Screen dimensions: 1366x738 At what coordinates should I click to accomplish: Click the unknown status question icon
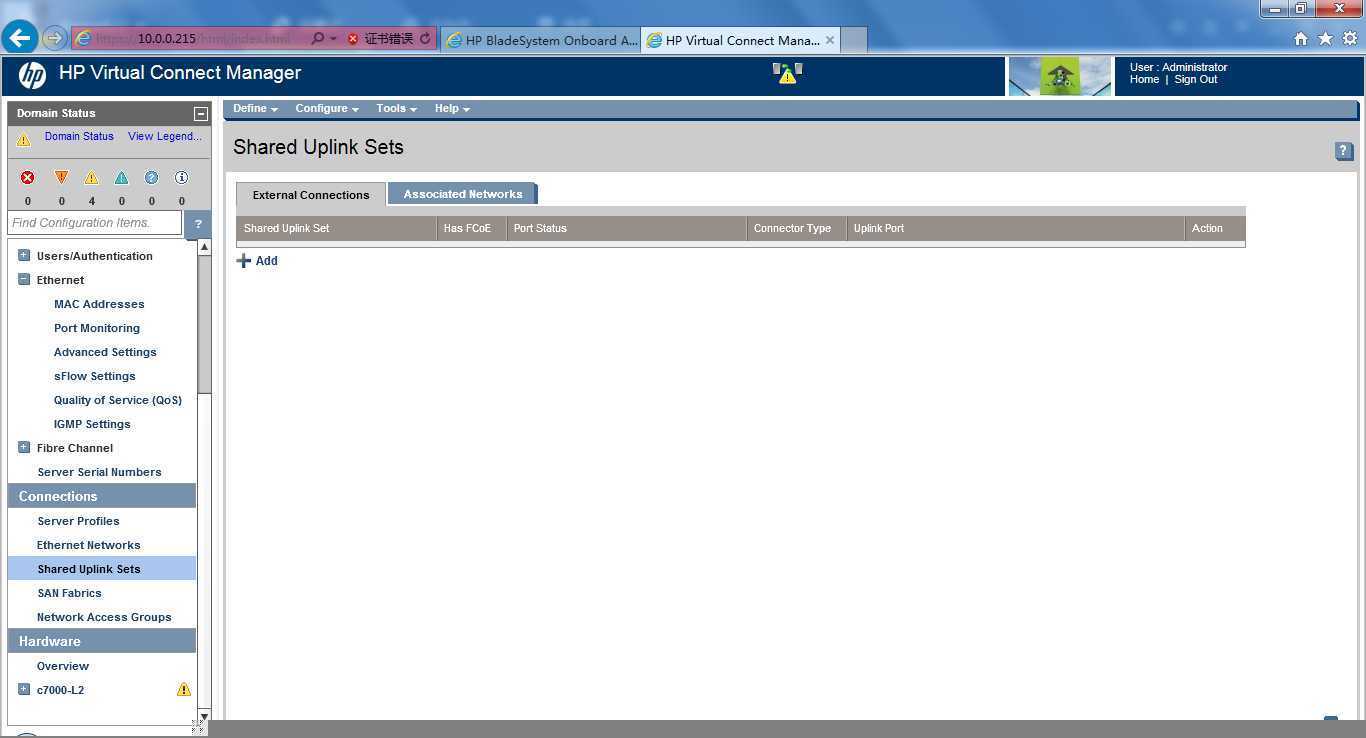pyautogui.click(x=151, y=177)
